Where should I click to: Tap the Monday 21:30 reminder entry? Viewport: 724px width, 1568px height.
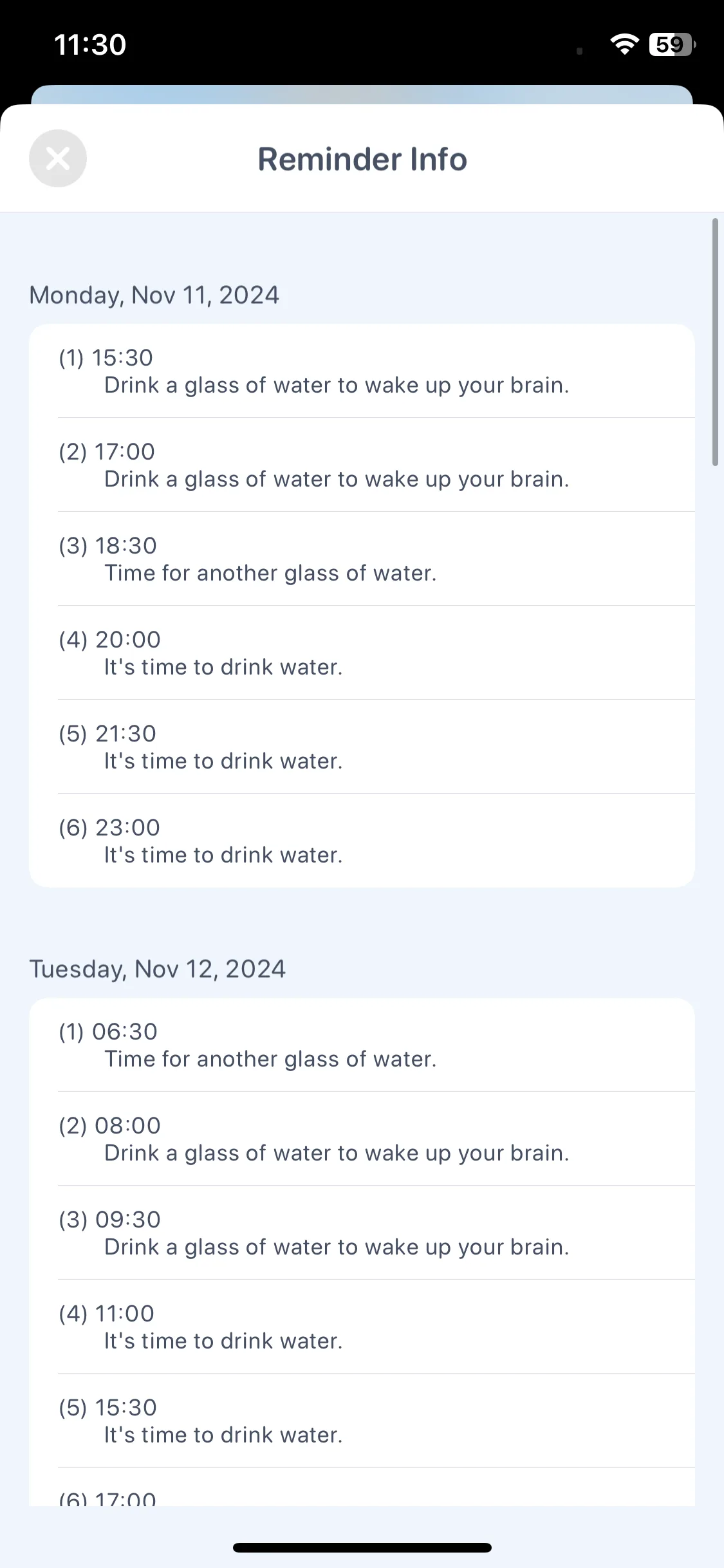click(x=362, y=747)
